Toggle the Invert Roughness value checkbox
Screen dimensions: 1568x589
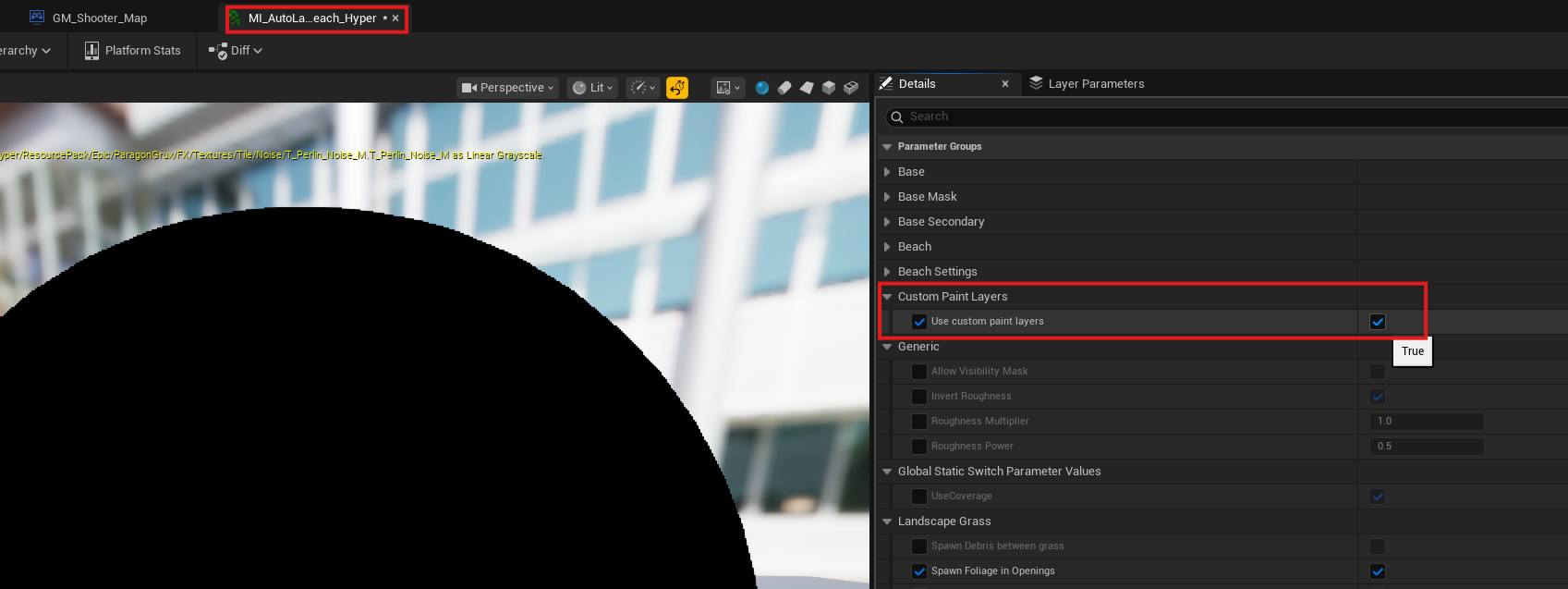(1378, 397)
